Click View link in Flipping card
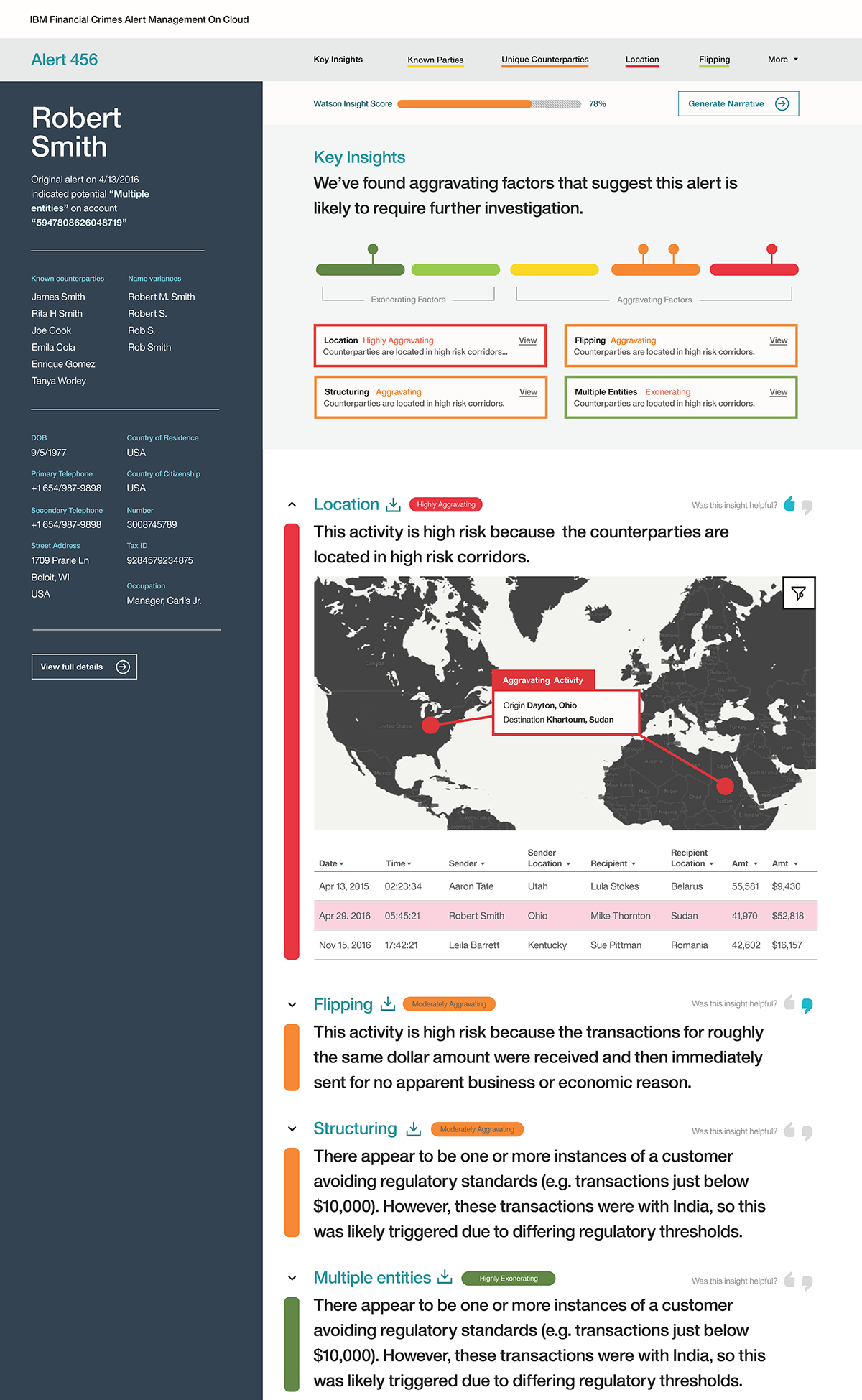 [x=779, y=340]
